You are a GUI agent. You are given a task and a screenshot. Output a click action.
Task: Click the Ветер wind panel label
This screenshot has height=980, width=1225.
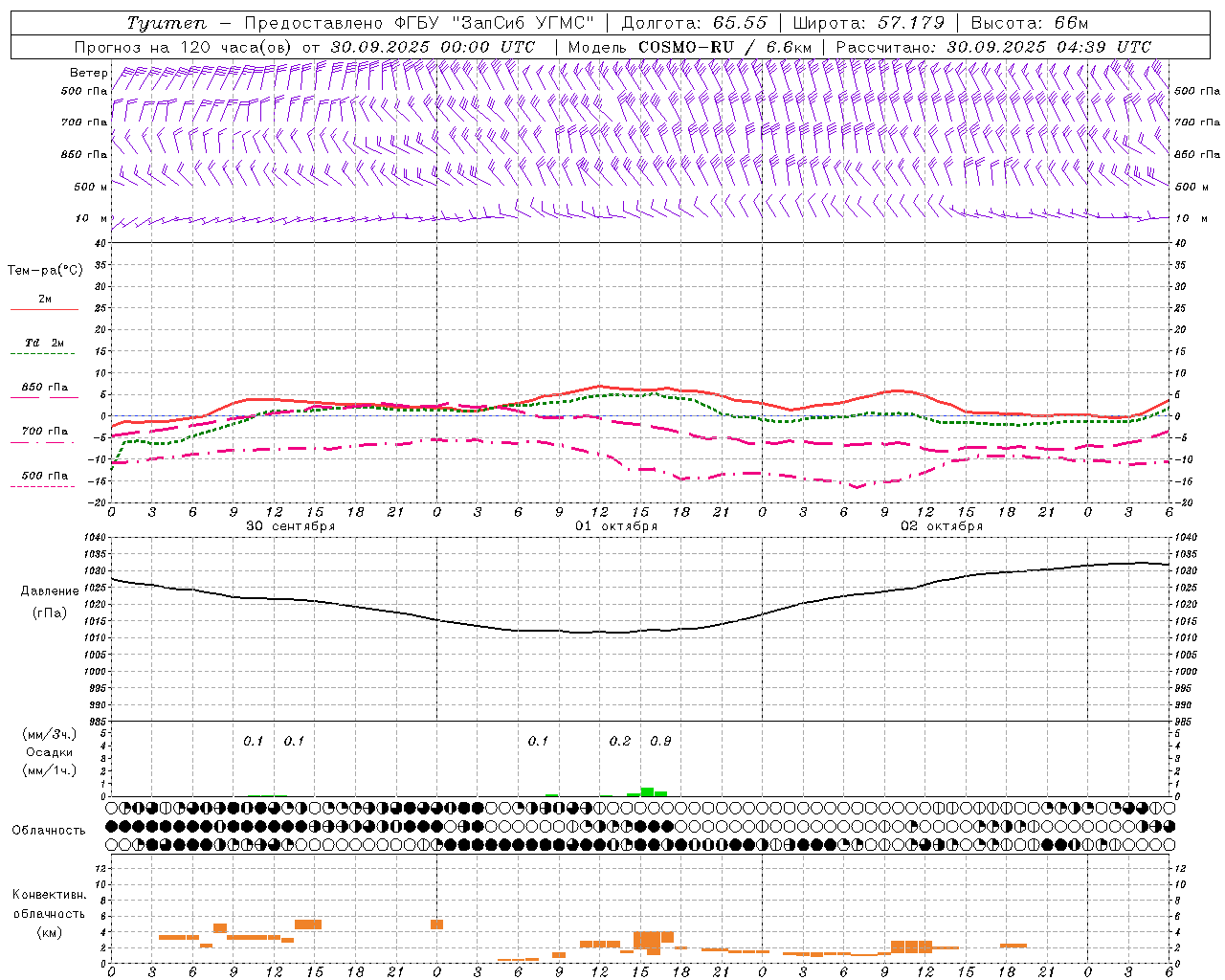tap(88, 73)
